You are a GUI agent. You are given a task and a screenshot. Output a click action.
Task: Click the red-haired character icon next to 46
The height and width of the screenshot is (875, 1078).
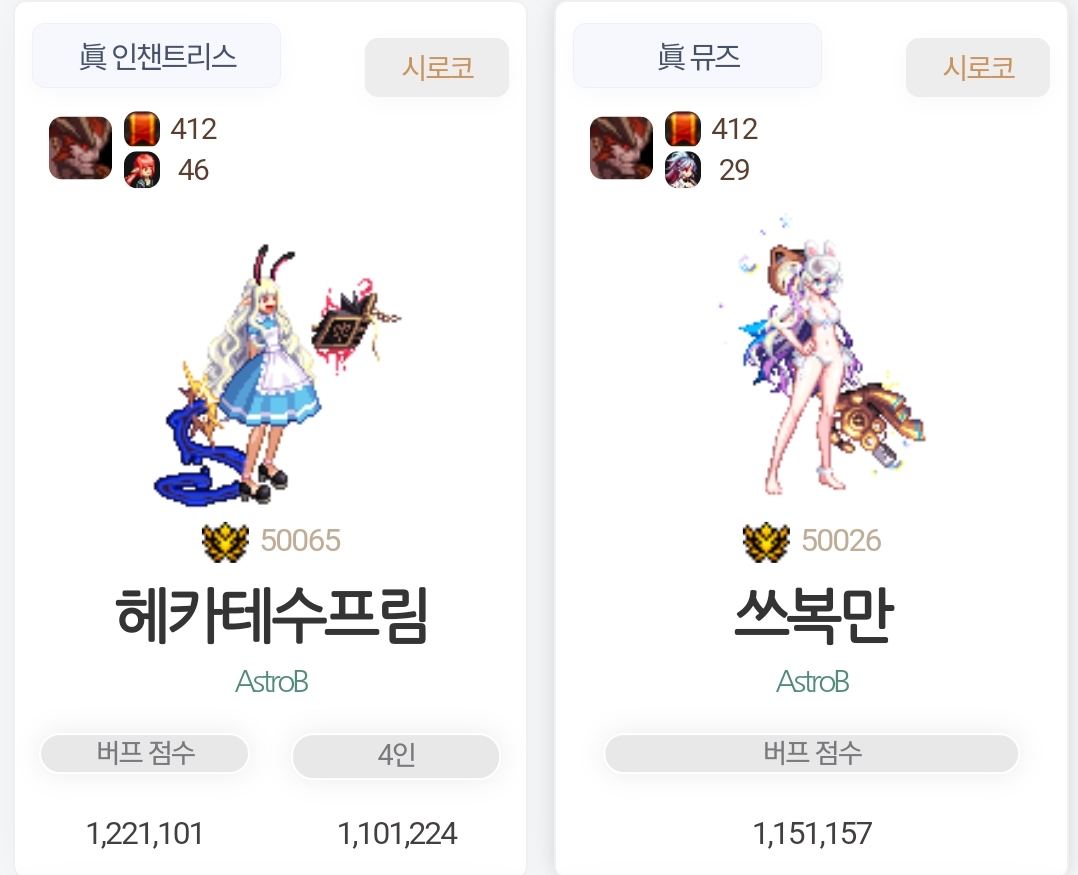point(142,170)
